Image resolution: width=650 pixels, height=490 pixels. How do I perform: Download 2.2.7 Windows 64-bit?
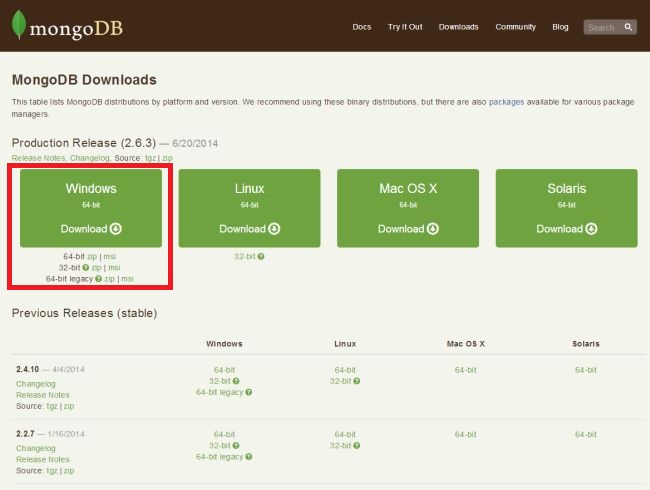[x=224, y=434]
